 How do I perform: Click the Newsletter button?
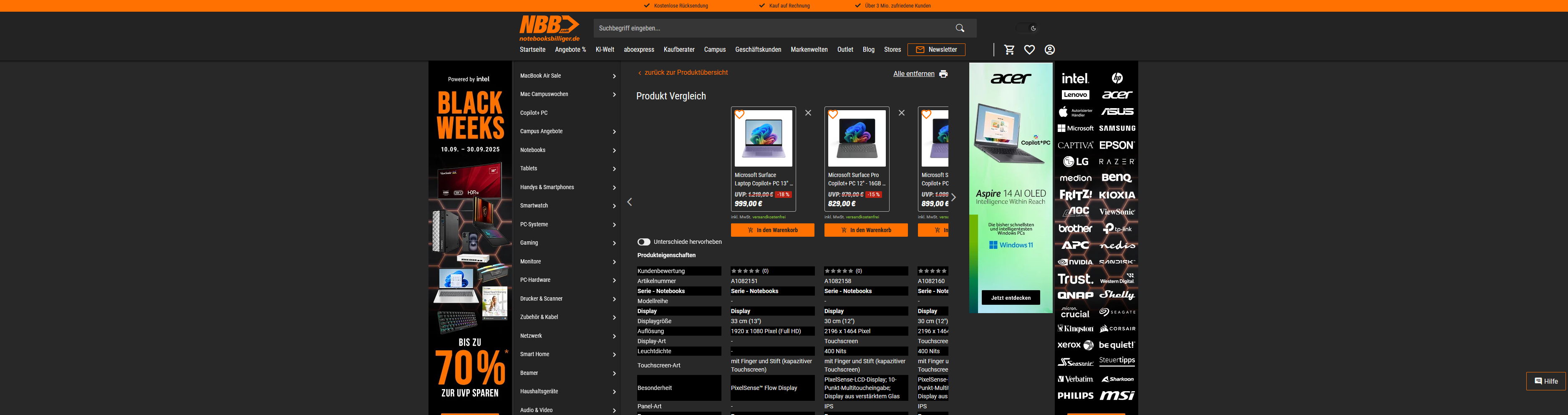coord(936,50)
